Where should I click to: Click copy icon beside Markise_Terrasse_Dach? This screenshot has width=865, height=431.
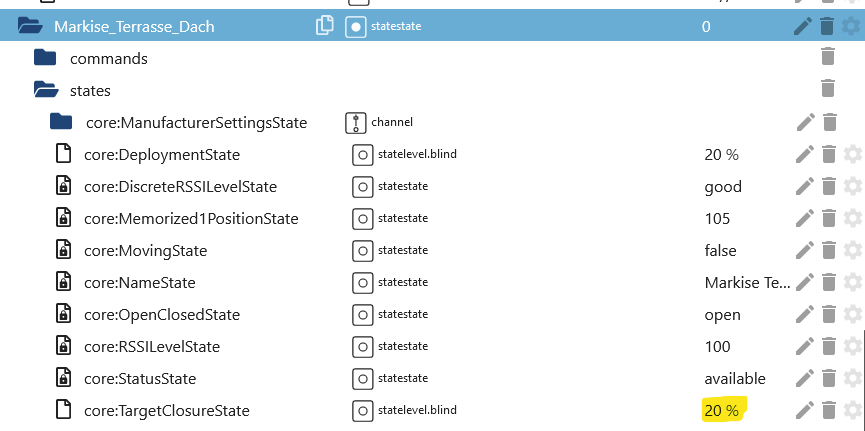pyautogui.click(x=324, y=25)
